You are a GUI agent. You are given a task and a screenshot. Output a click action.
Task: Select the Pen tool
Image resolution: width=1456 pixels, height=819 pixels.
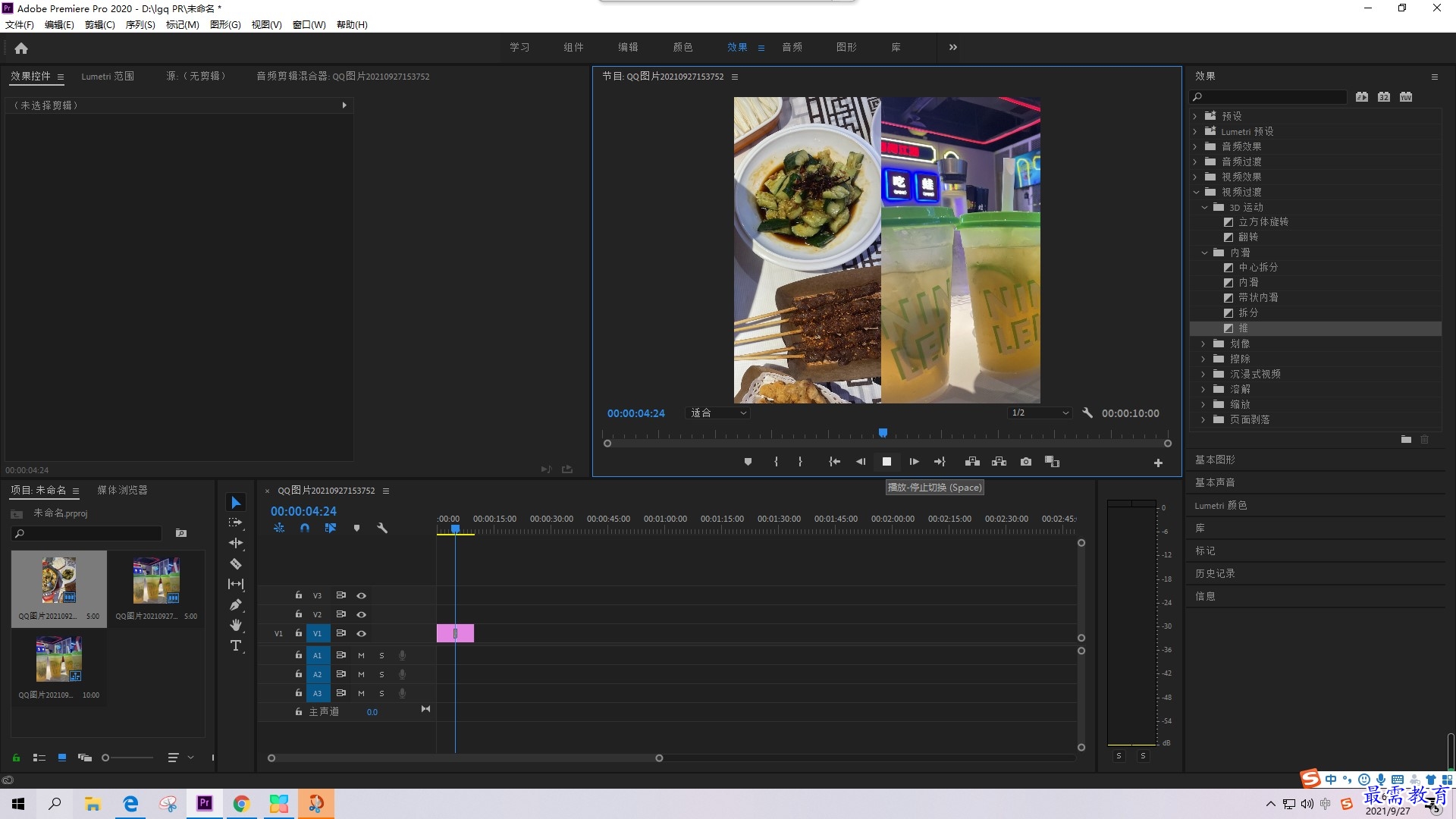coord(236,604)
